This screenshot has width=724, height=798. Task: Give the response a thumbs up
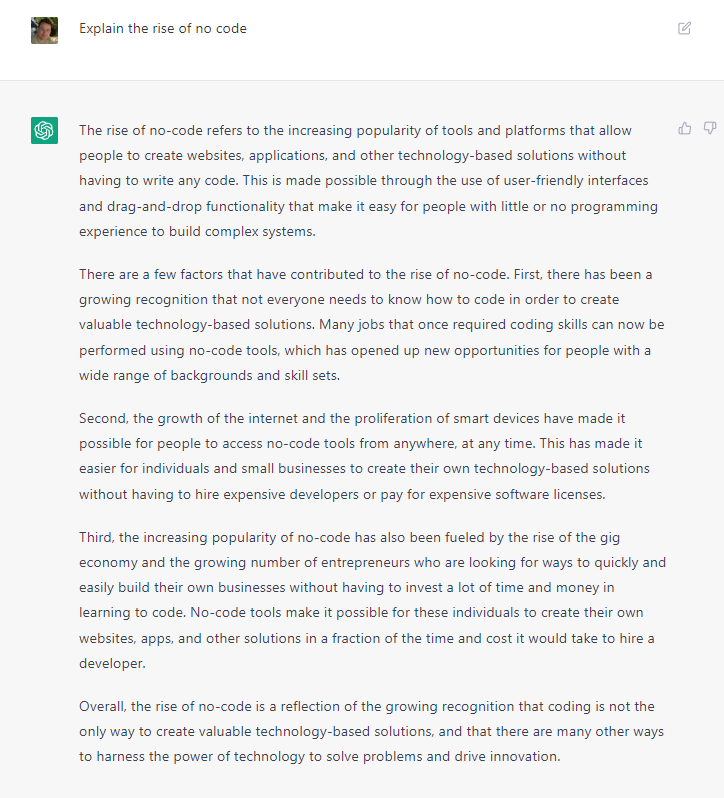685,128
